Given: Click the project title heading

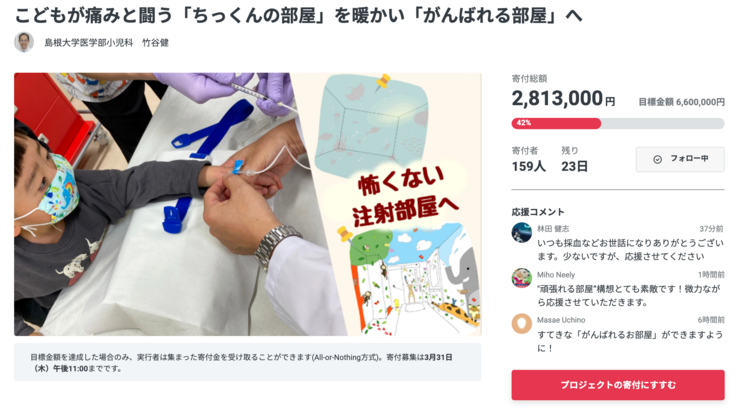Looking at the screenshot, I should click(x=299, y=15).
